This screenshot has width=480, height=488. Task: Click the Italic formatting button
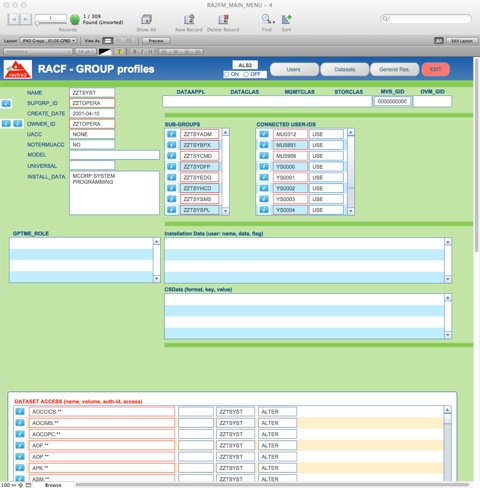point(142,52)
